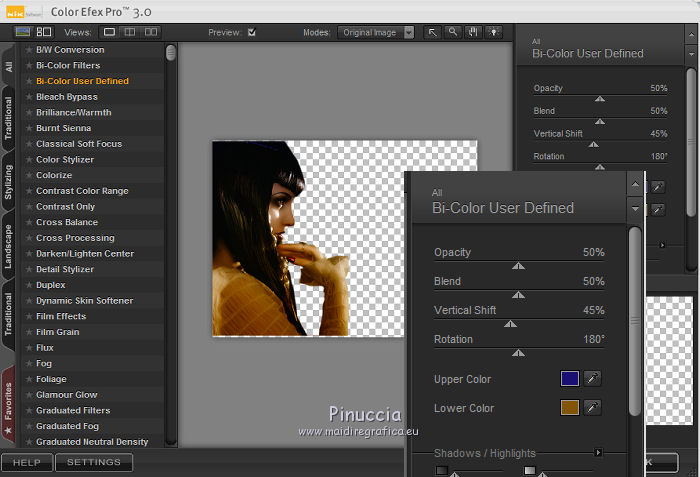Toggle favorite star for B/W Conversion

tap(29, 50)
